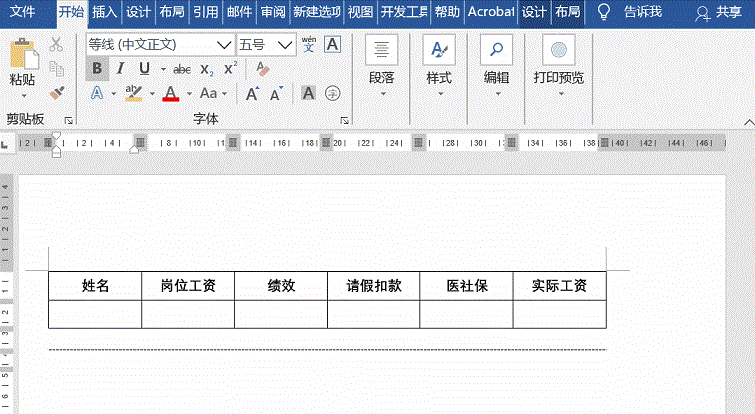Click the 实际工资 header cell

[x=560, y=286]
